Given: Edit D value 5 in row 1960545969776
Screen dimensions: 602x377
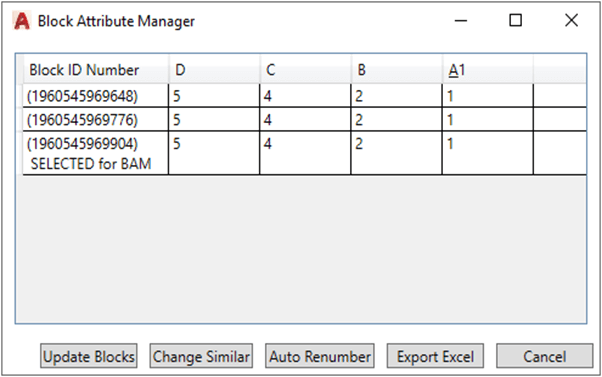Looking at the screenshot, I should (214, 120).
